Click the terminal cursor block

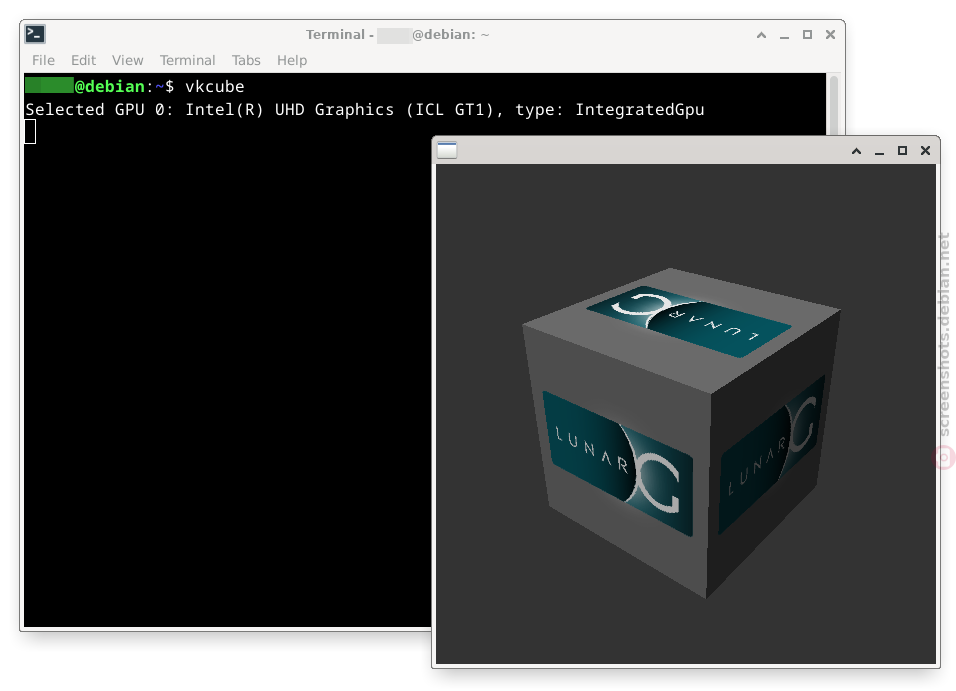30,132
